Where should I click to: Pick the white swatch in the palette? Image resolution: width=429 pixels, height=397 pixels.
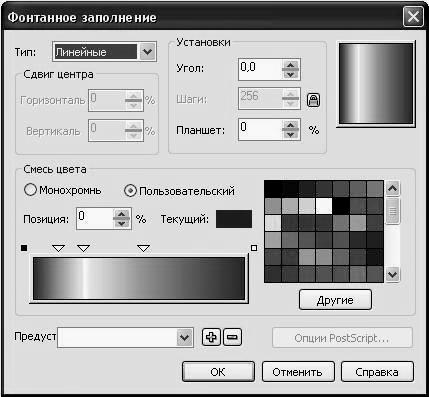pyautogui.click(x=324, y=206)
